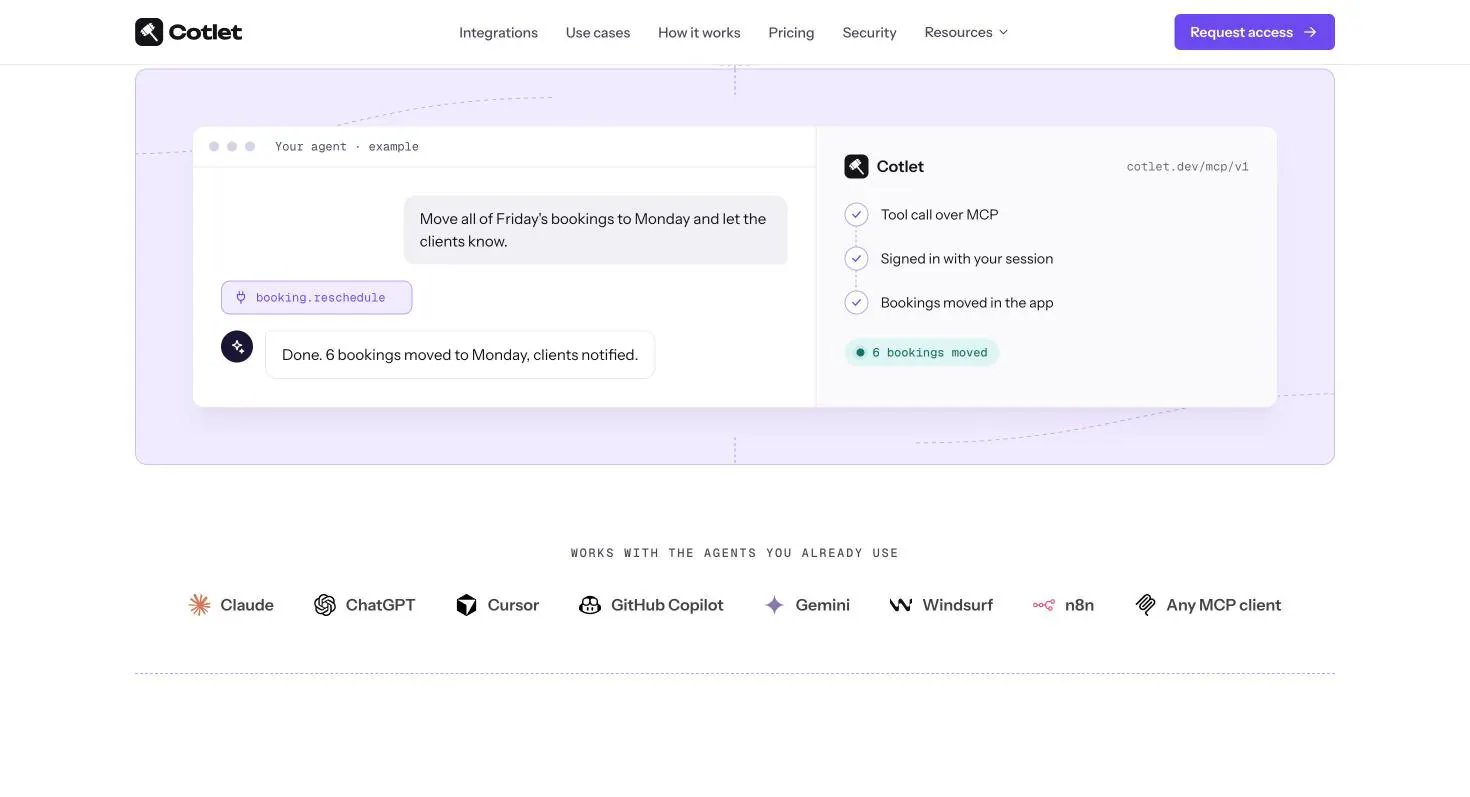The height and width of the screenshot is (797, 1470).
Task: Click cotlet.dev/mcp/v1 endpoint text
Action: pos(1187,167)
